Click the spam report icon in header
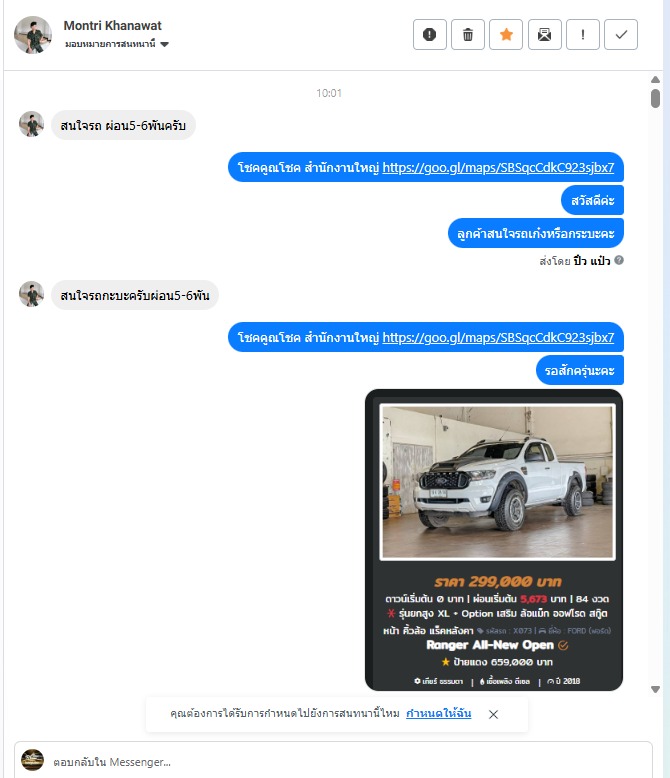This screenshot has width=670, height=778. tap(429, 35)
